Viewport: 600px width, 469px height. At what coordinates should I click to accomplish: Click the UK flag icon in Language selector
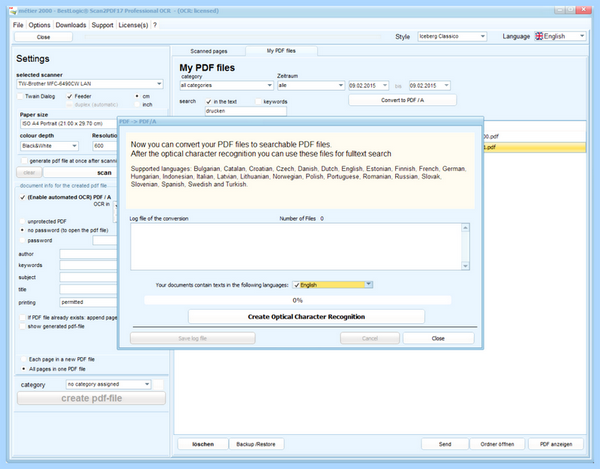click(539, 36)
